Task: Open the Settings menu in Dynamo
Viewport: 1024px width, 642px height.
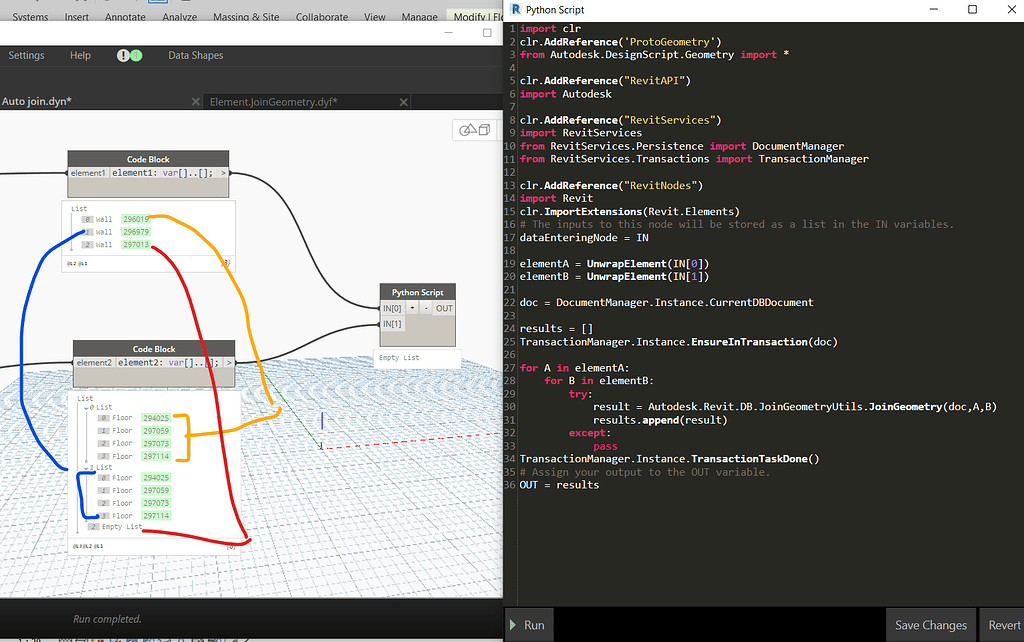Action: point(25,55)
